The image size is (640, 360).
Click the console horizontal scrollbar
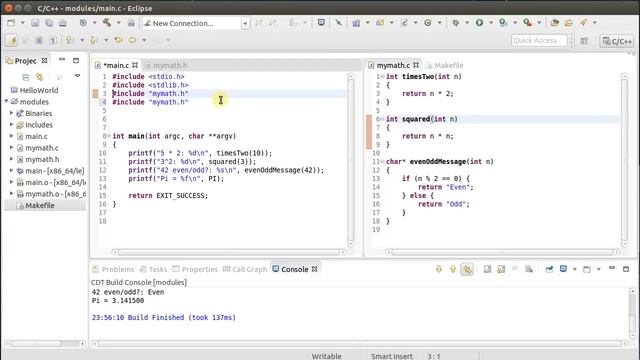[x=359, y=344]
